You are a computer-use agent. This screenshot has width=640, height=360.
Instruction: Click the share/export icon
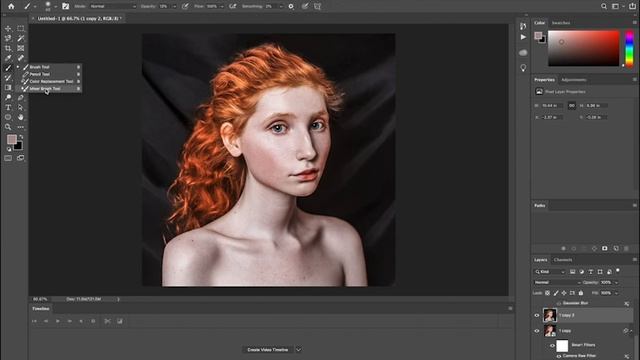[632, 6]
